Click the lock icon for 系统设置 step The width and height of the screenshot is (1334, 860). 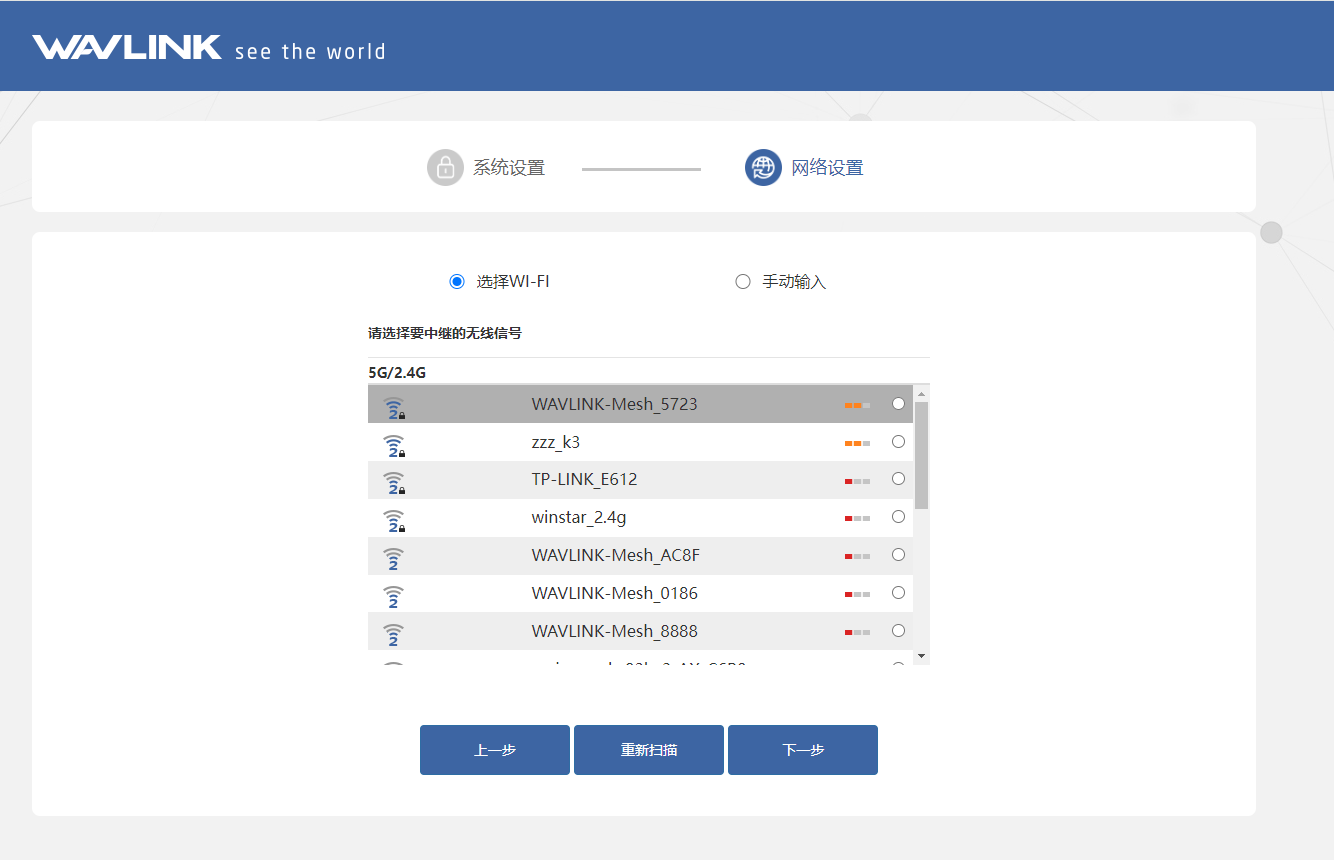(445, 168)
